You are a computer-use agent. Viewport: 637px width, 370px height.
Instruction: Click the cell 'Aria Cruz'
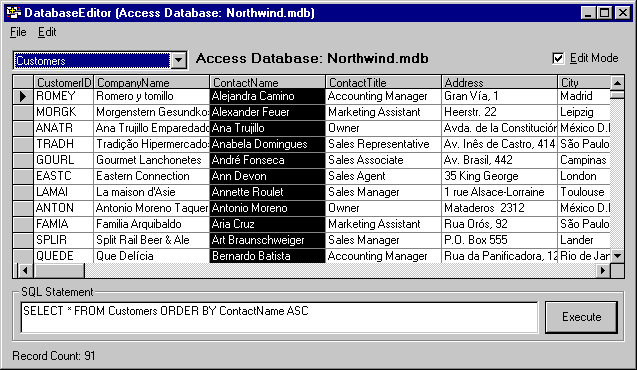267,224
